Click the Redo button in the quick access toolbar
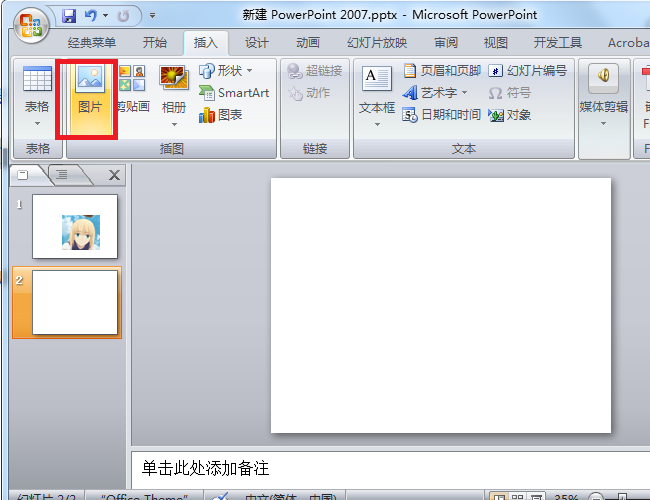Viewport: 650px width, 500px height. [123, 16]
